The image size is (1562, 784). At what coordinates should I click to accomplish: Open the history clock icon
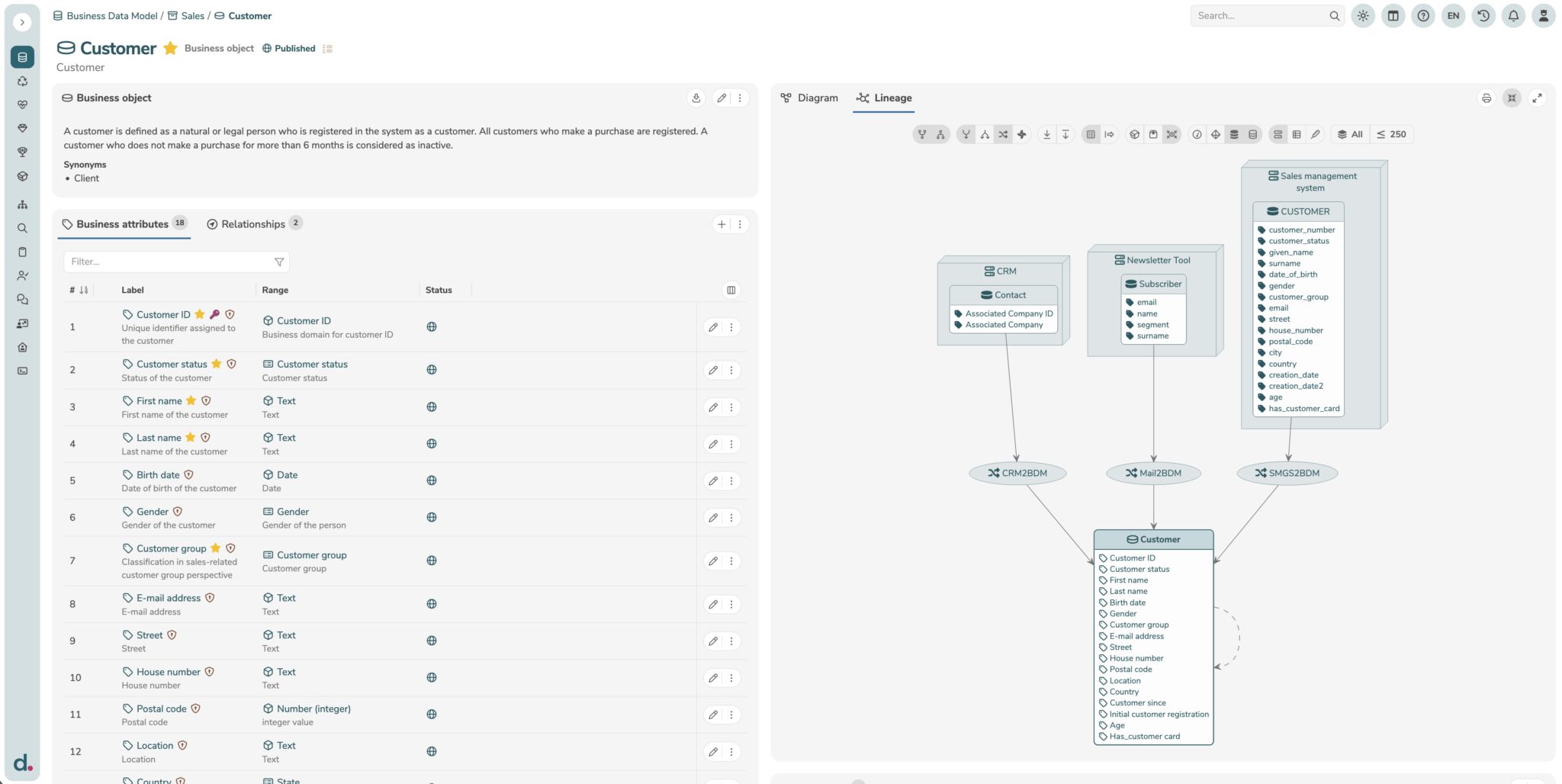(1483, 16)
